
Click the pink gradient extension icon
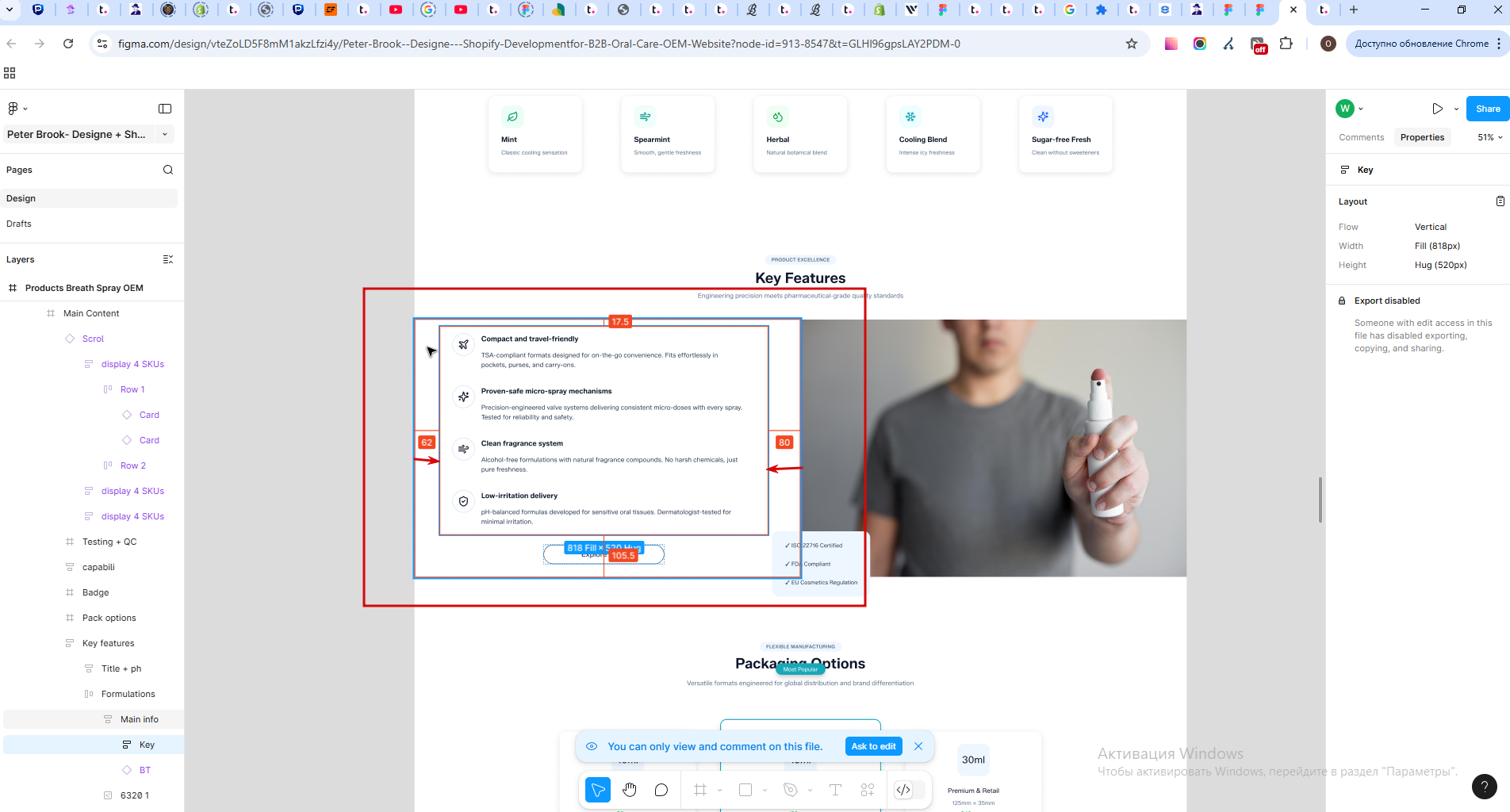pos(1171,44)
